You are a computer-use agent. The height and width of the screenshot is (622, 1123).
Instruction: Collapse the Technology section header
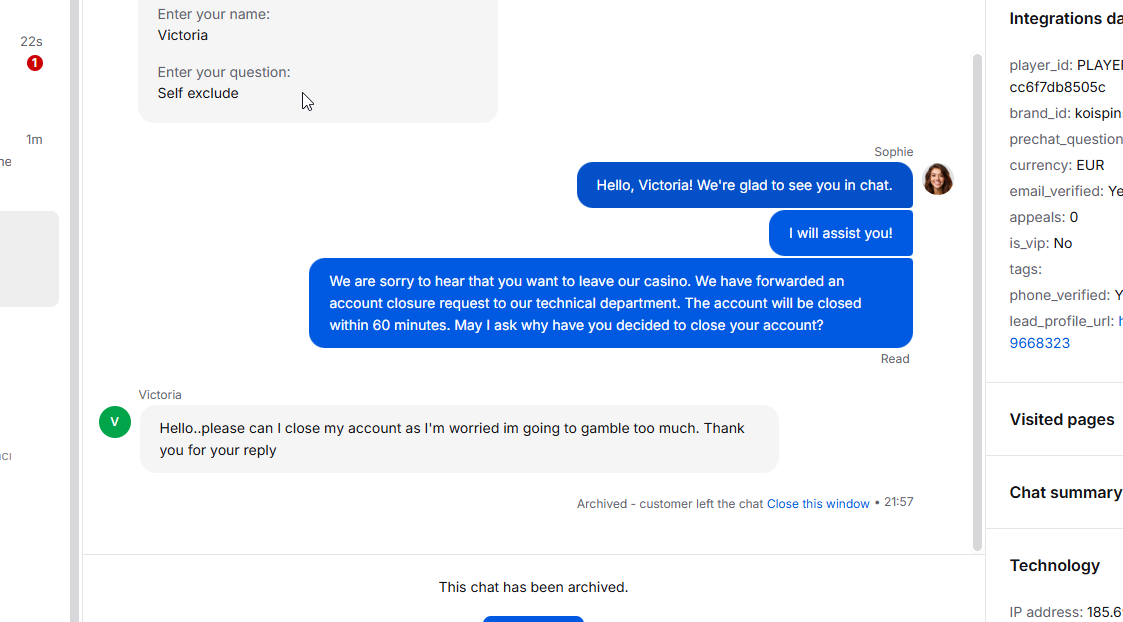1055,565
